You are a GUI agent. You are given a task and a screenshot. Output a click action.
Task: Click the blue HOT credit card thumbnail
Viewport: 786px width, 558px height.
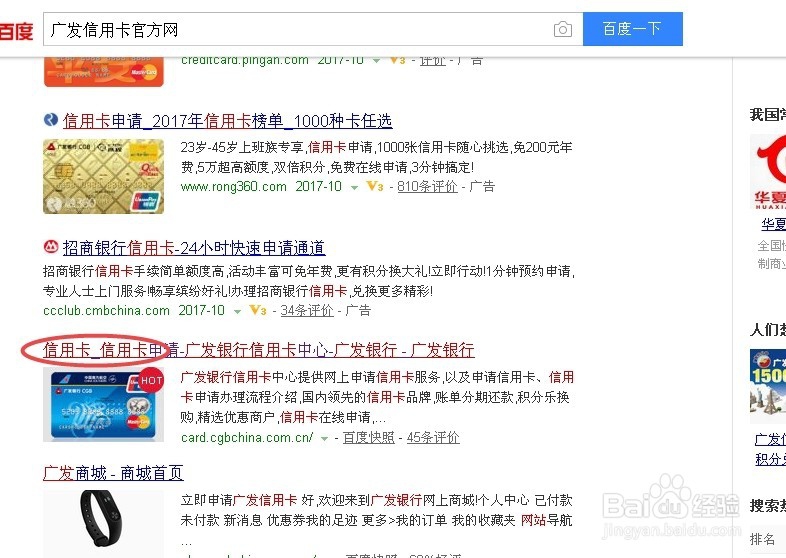(103, 404)
